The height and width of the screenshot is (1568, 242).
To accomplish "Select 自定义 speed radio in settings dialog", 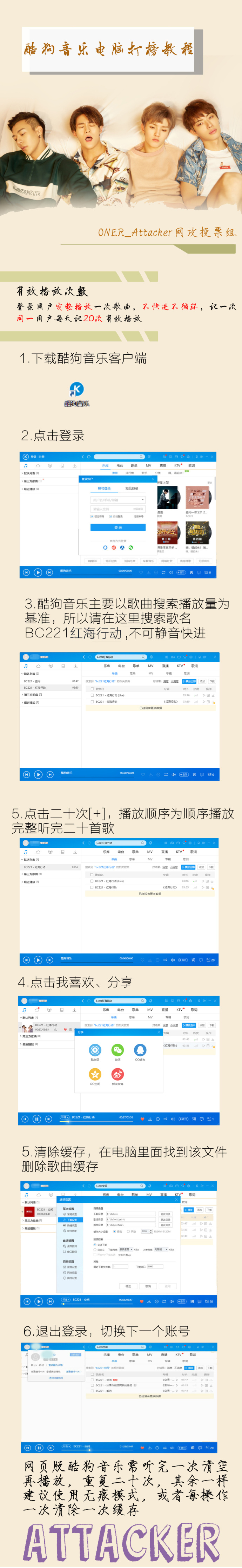I will 94,1249.
